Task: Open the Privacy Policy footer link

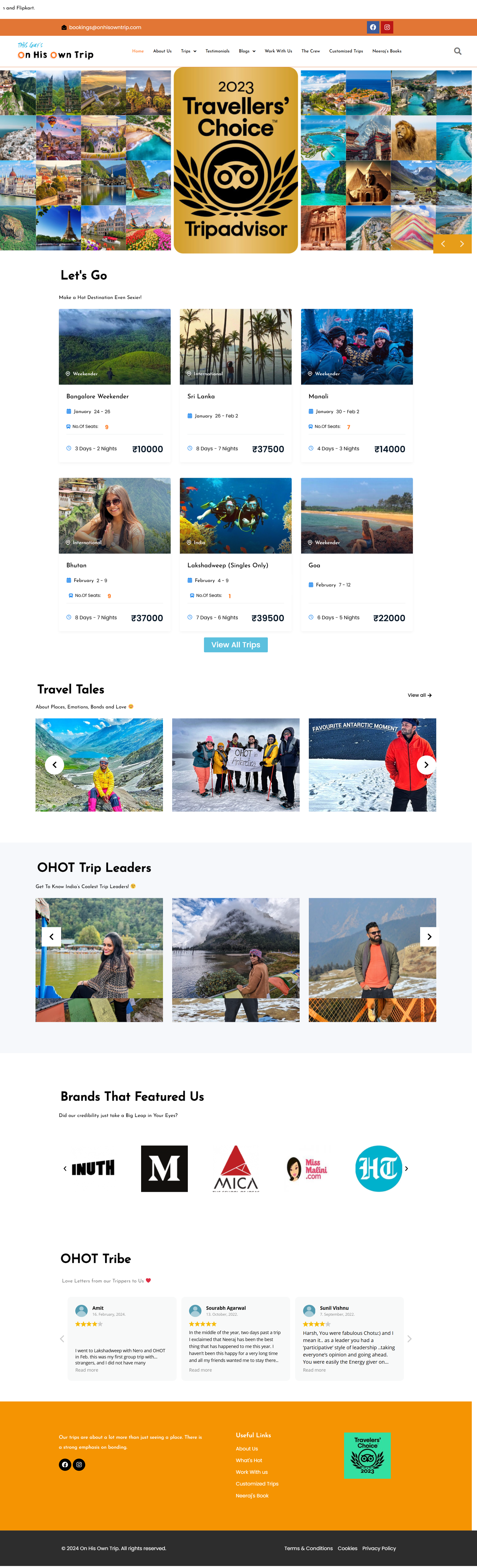Action: (x=379, y=1548)
